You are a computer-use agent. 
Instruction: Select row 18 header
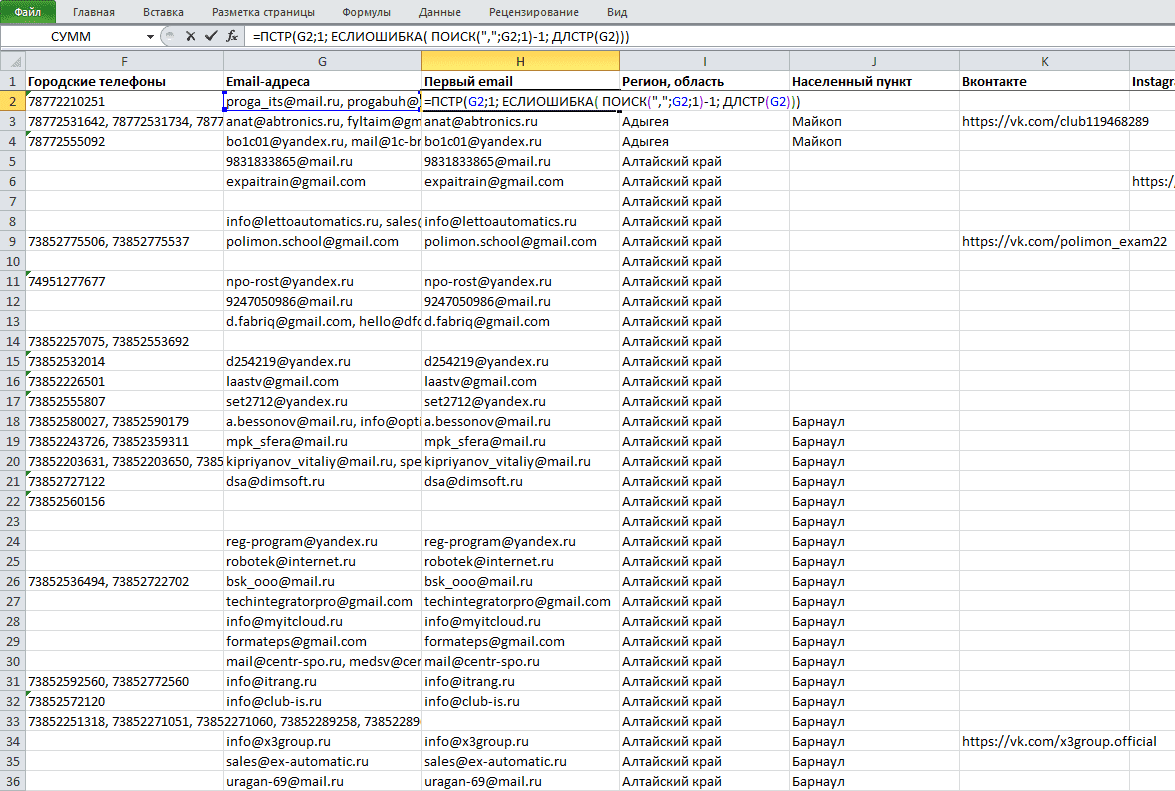point(13,421)
